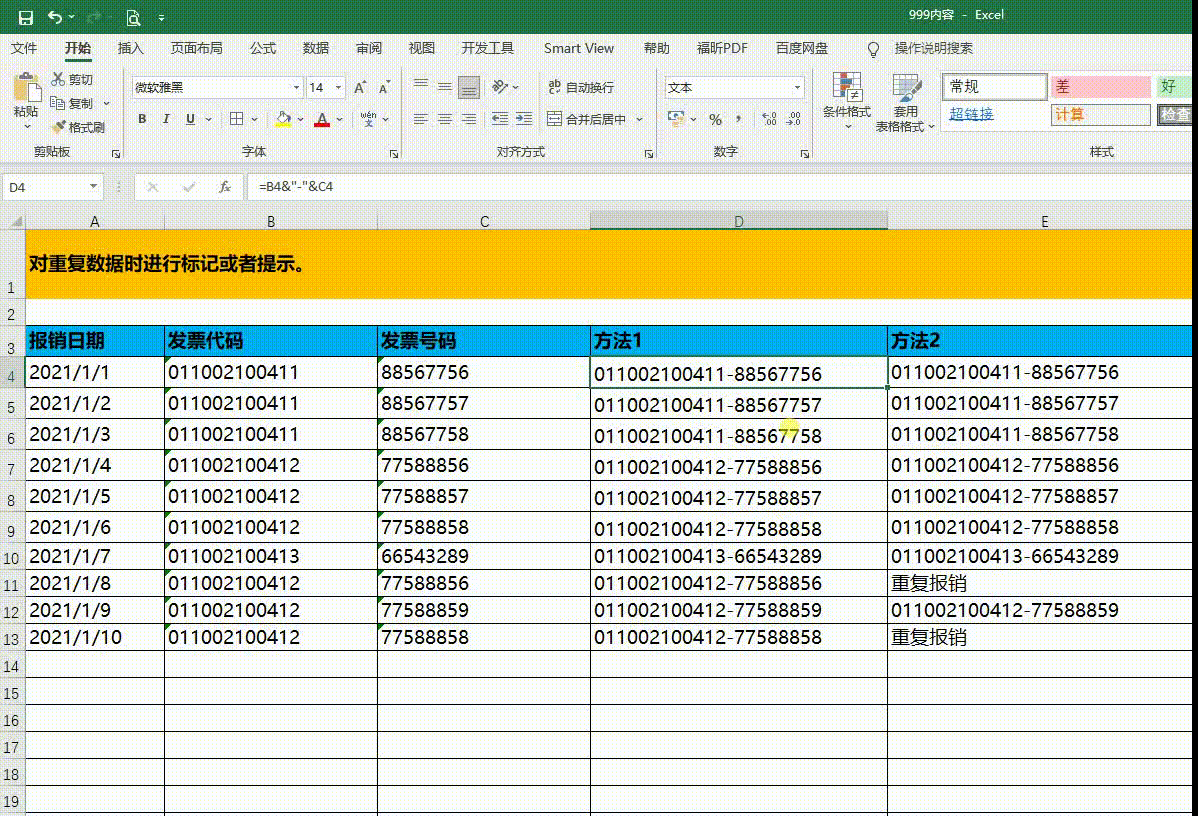Click the phonetic guide wén icon
The image size is (1198, 816).
(x=368, y=118)
